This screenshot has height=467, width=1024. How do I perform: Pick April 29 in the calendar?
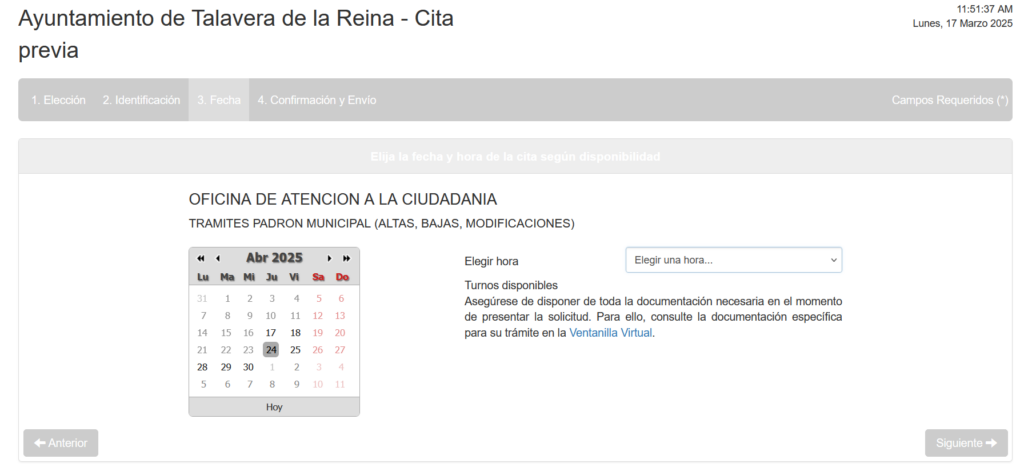click(x=226, y=367)
